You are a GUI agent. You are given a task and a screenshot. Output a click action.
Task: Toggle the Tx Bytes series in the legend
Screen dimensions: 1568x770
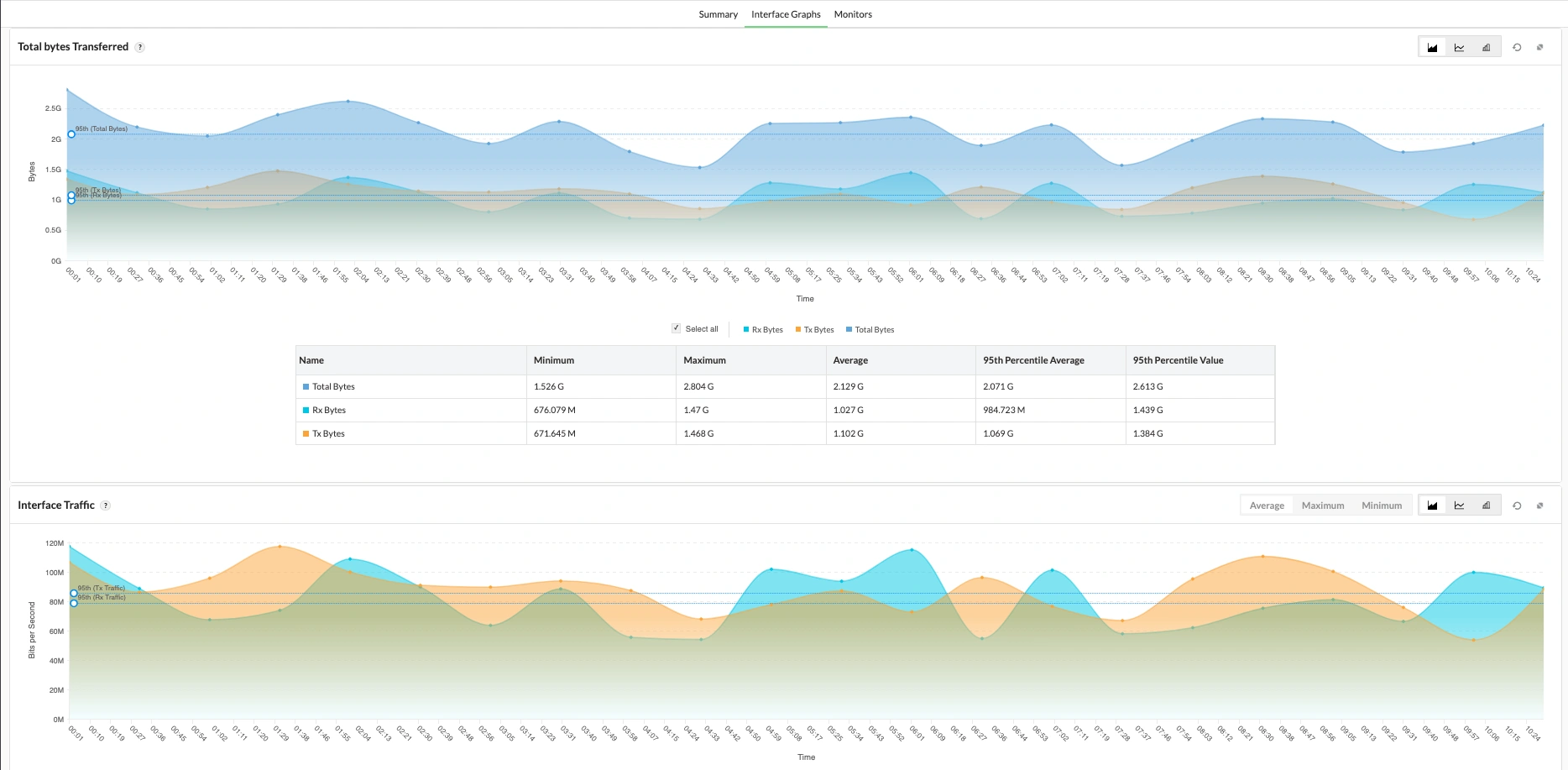click(815, 329)
